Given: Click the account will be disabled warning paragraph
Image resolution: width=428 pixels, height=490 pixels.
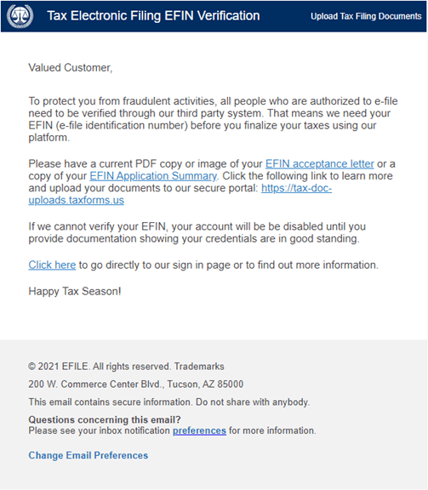Looking at the screenshot, I should [197, 233].
